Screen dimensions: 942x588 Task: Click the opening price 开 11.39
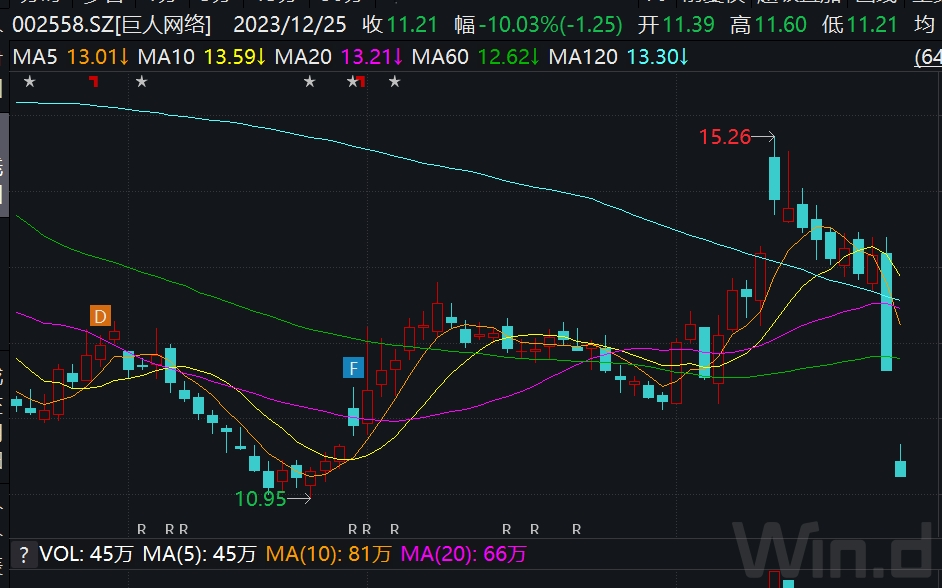pyautogui.click(x=676, y=25)
